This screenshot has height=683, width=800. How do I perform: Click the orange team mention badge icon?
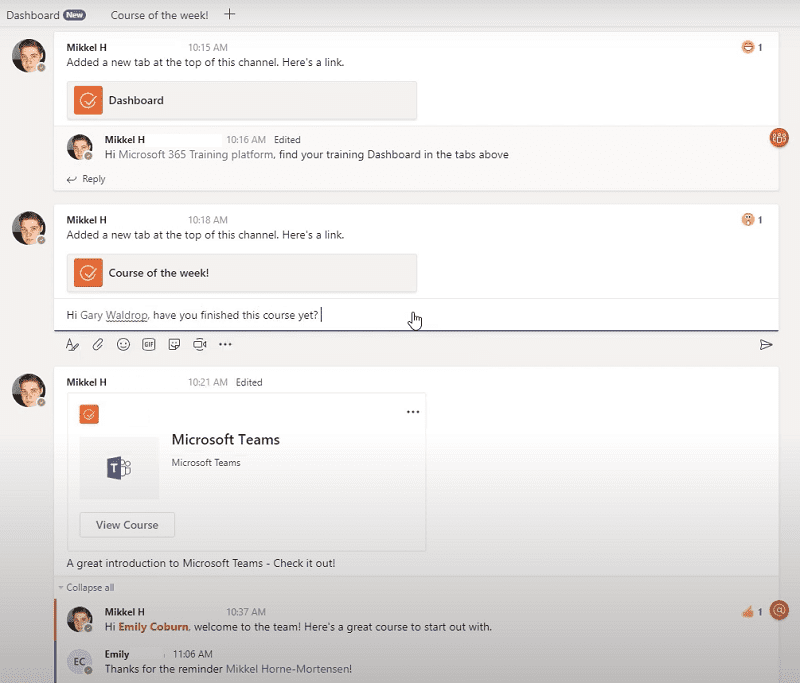pos(779,137)
